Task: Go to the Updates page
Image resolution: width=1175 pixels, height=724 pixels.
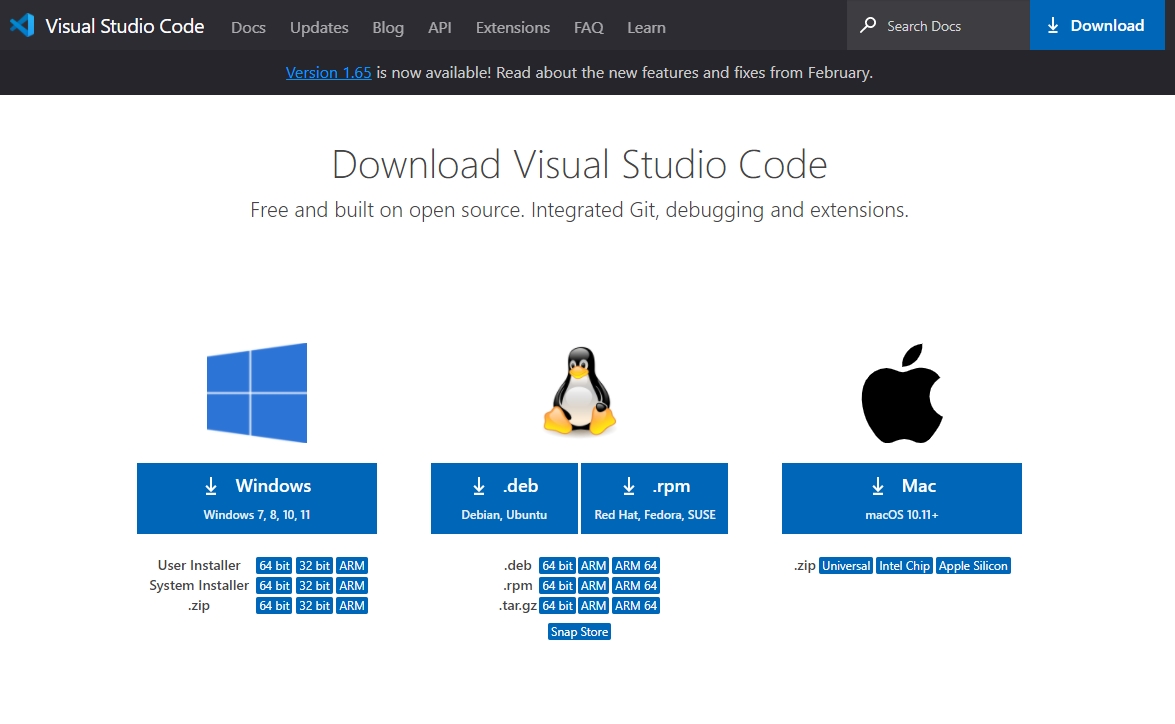Action: 319,27
